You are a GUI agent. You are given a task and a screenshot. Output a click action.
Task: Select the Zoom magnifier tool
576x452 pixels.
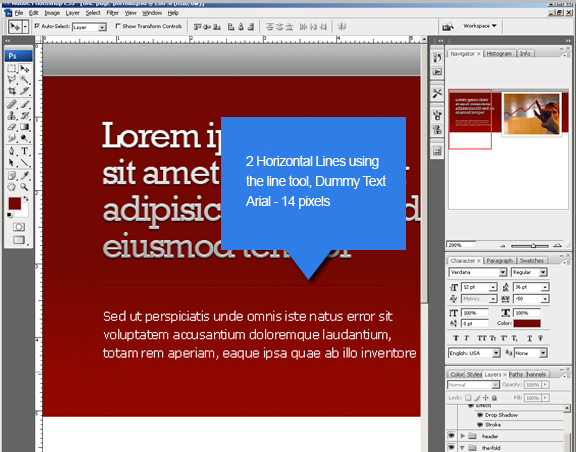click(x=25, y=187)
